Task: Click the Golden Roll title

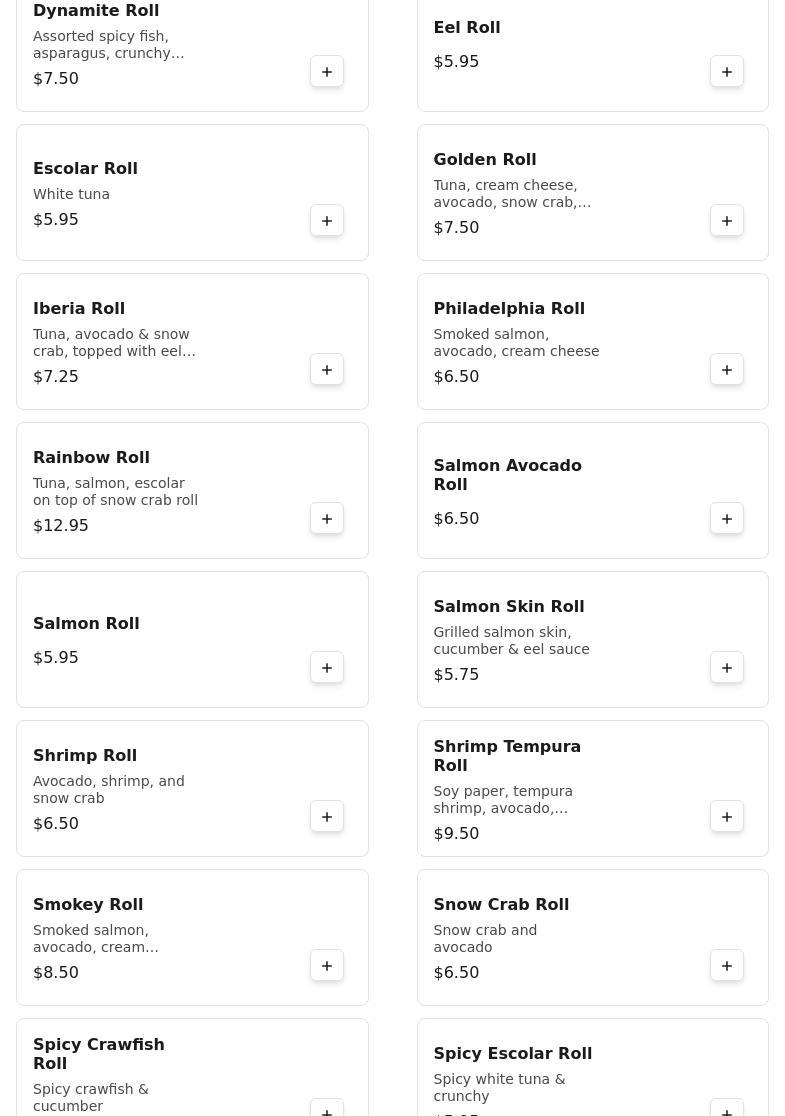Action: (484, 160)
